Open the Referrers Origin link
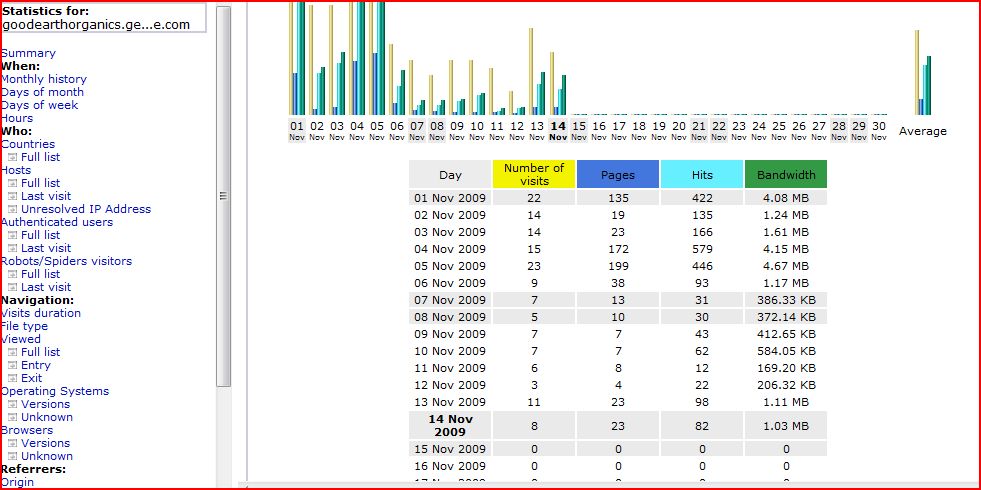 tap(18, 482)
